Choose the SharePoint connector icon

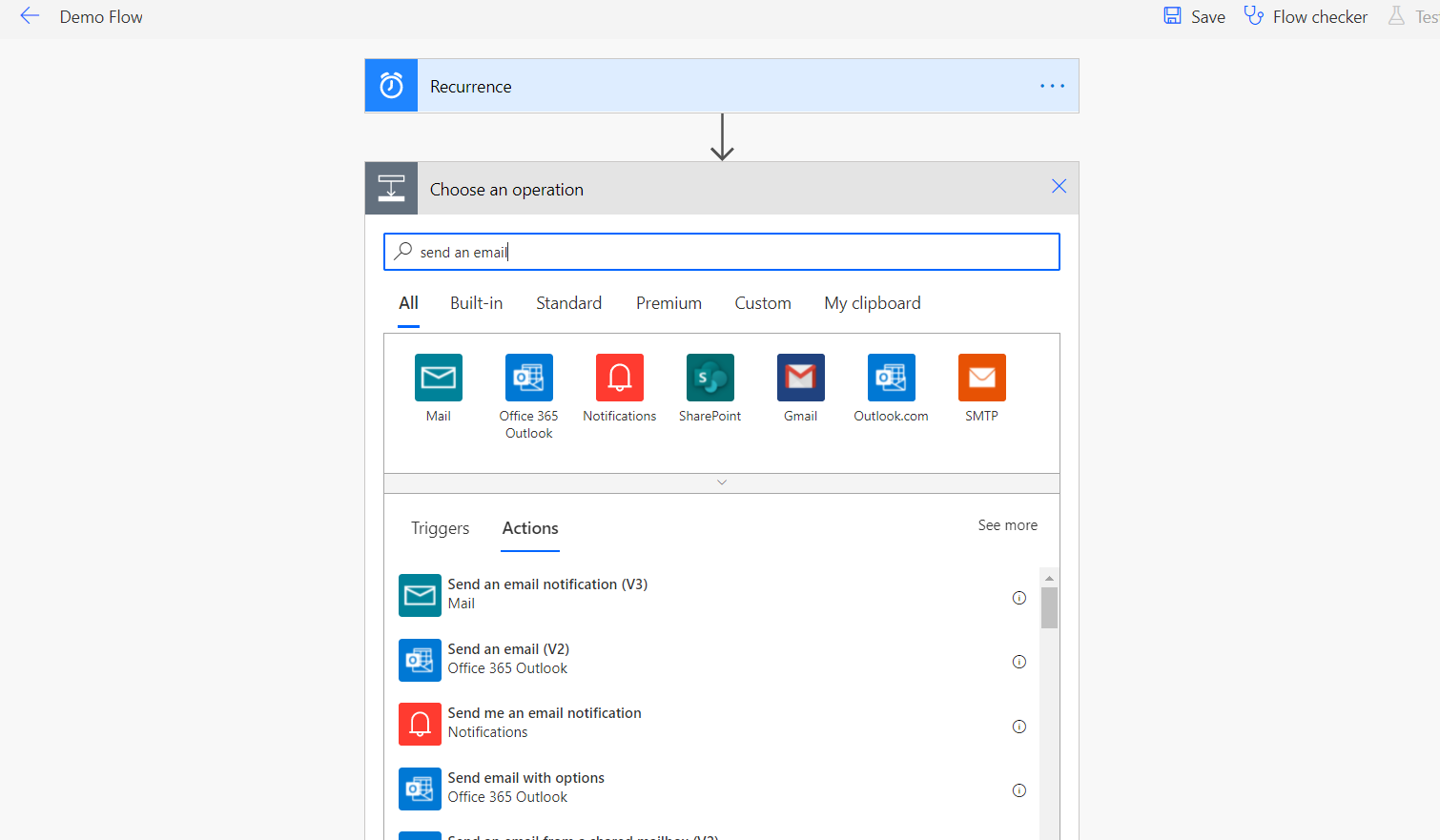click(x=710, y=377)
